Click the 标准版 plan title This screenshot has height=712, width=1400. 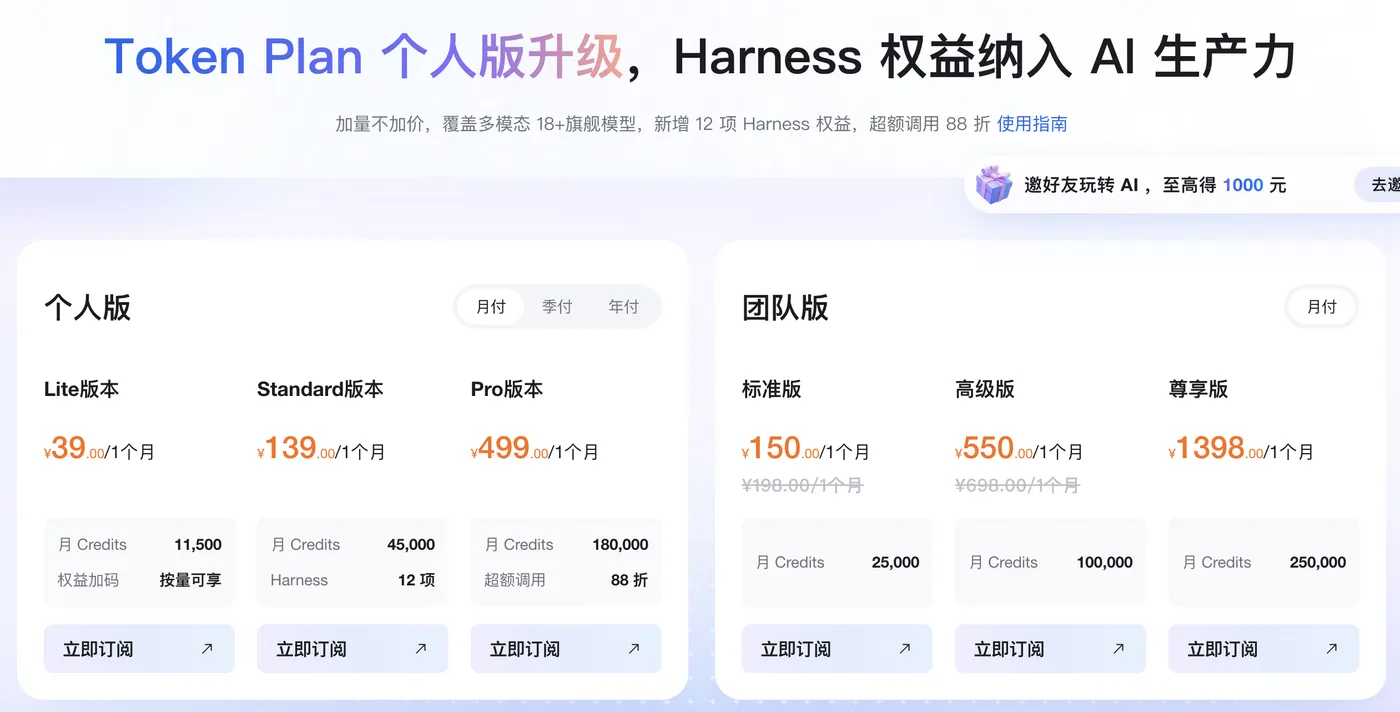pos(772,389)
